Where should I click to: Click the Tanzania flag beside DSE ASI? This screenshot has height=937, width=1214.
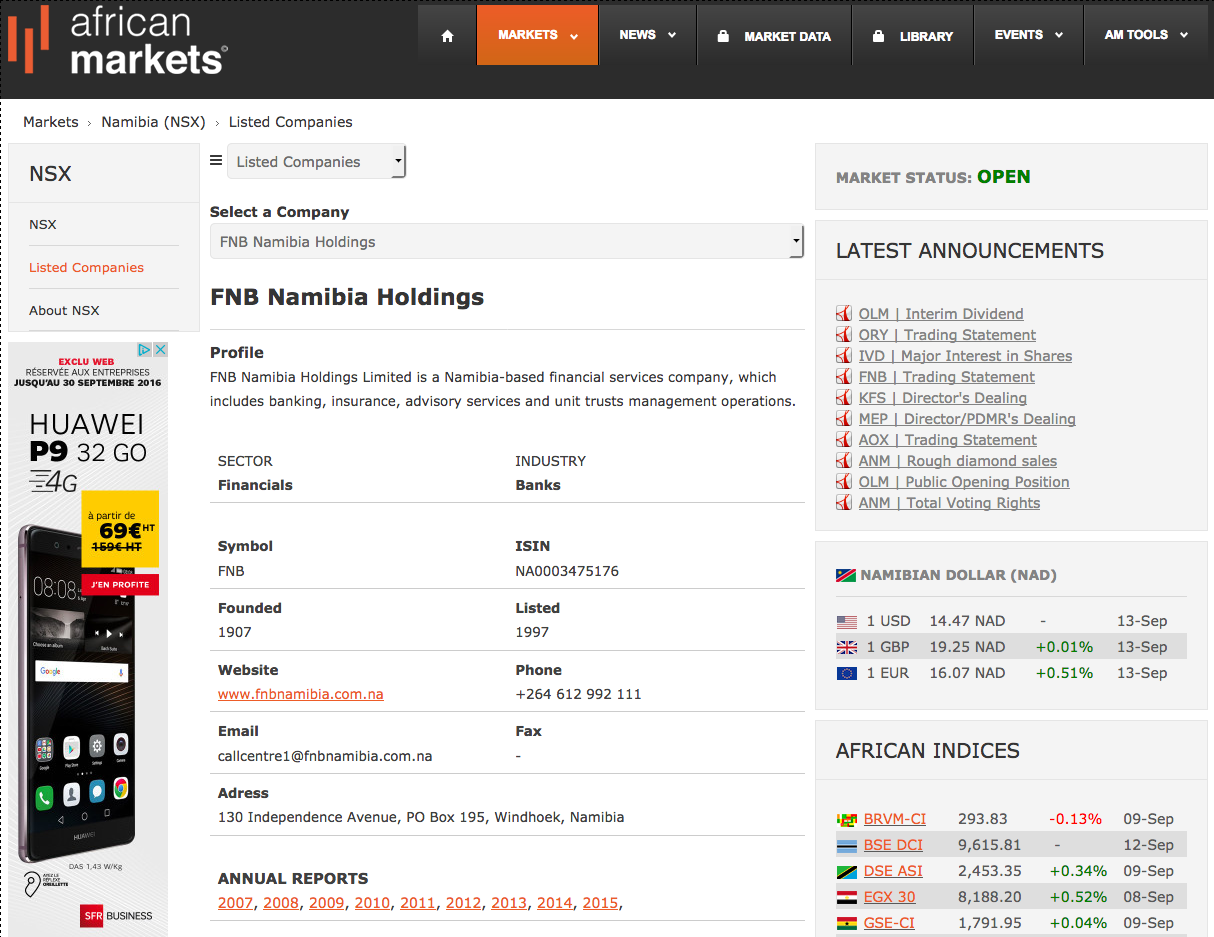tap(847, 872)
